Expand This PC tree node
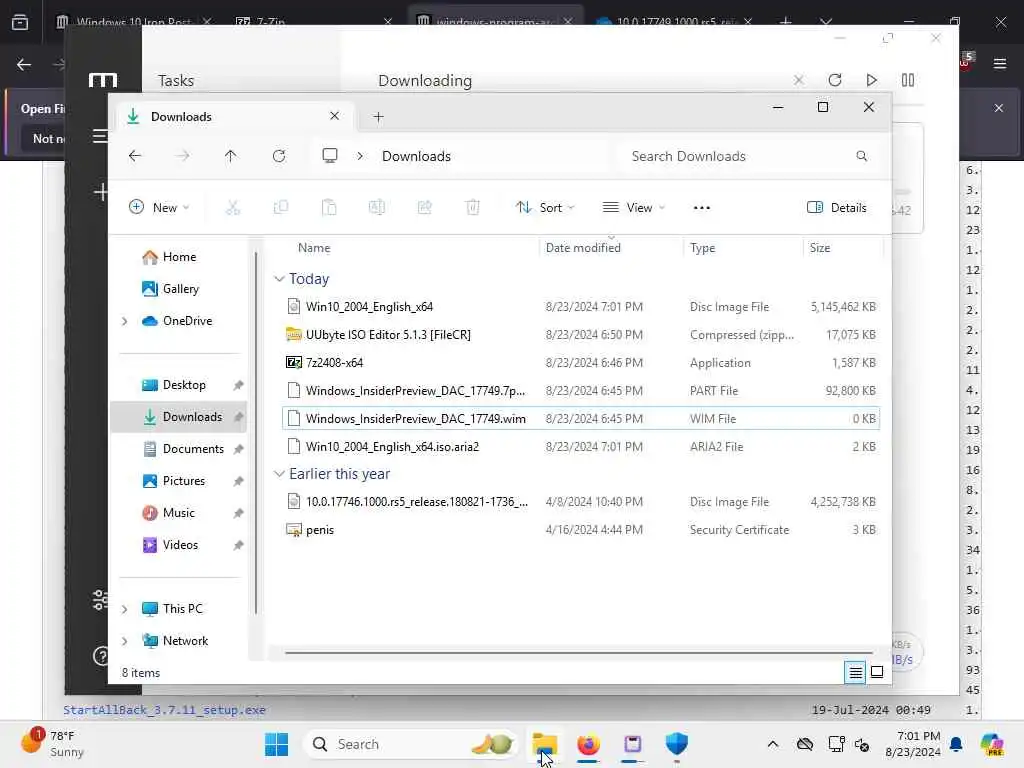 [124, 609]
